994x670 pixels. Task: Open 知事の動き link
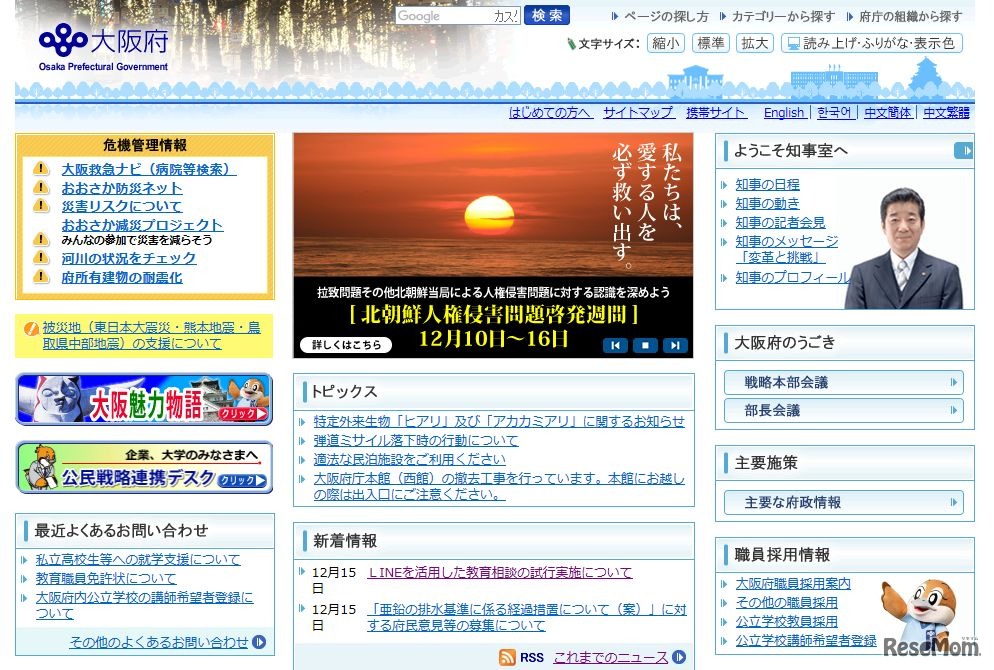767,203
